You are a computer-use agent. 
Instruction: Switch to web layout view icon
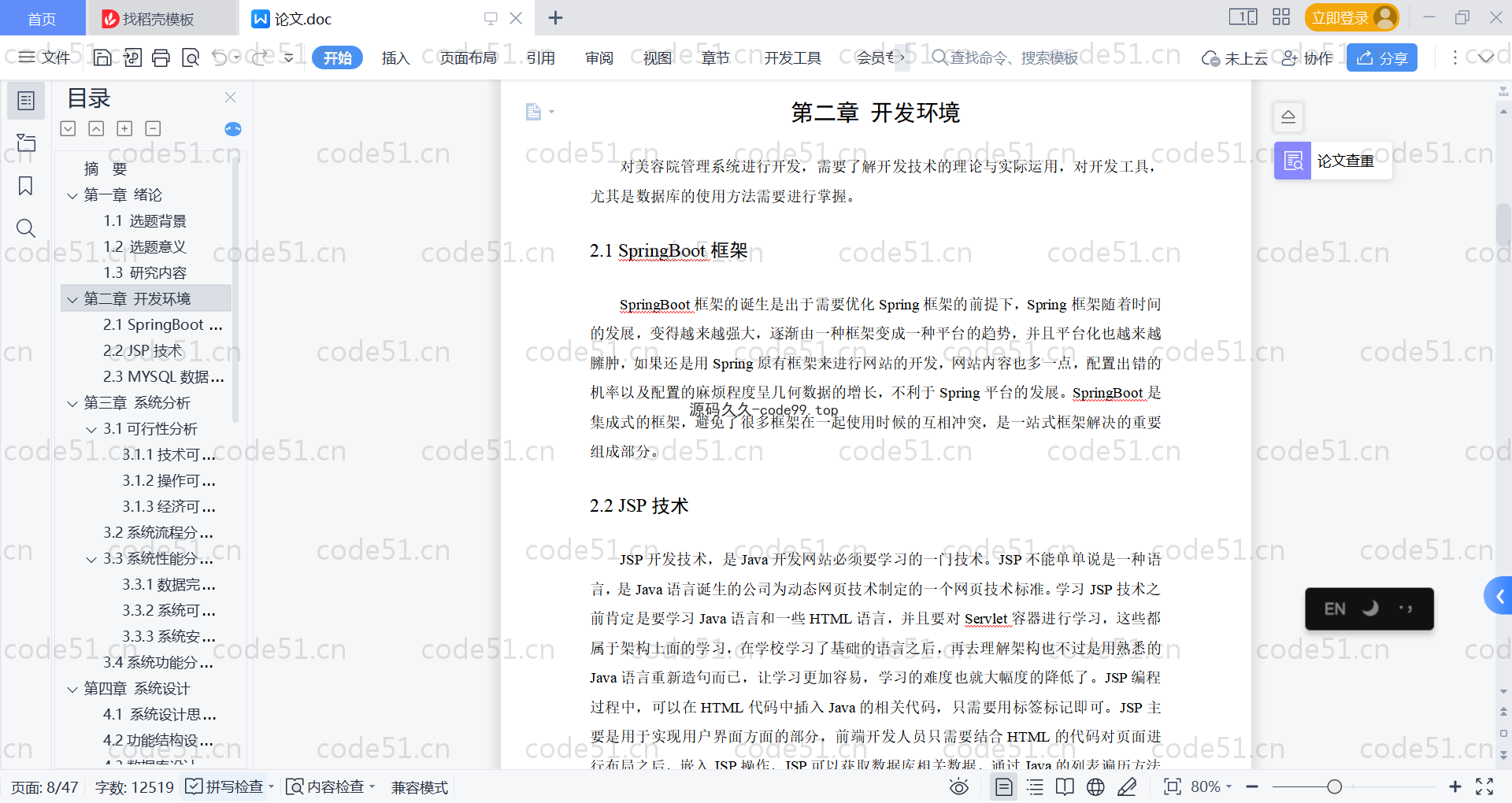click(x=1095, y=786)
